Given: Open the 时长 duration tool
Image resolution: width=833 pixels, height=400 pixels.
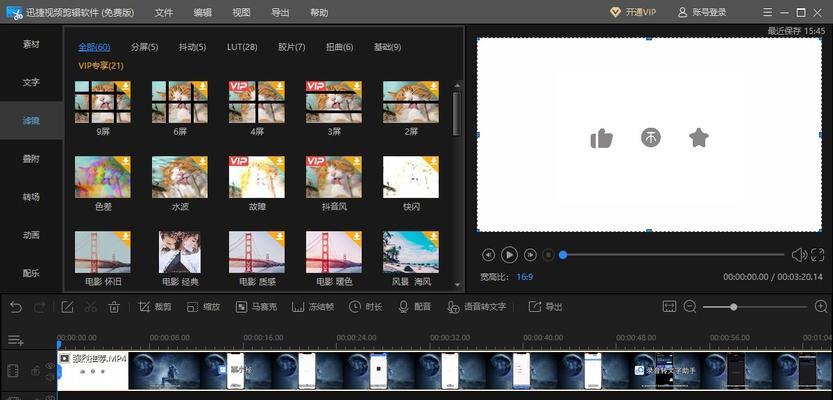Looking at the screenshot, I should tap(366, 307).
